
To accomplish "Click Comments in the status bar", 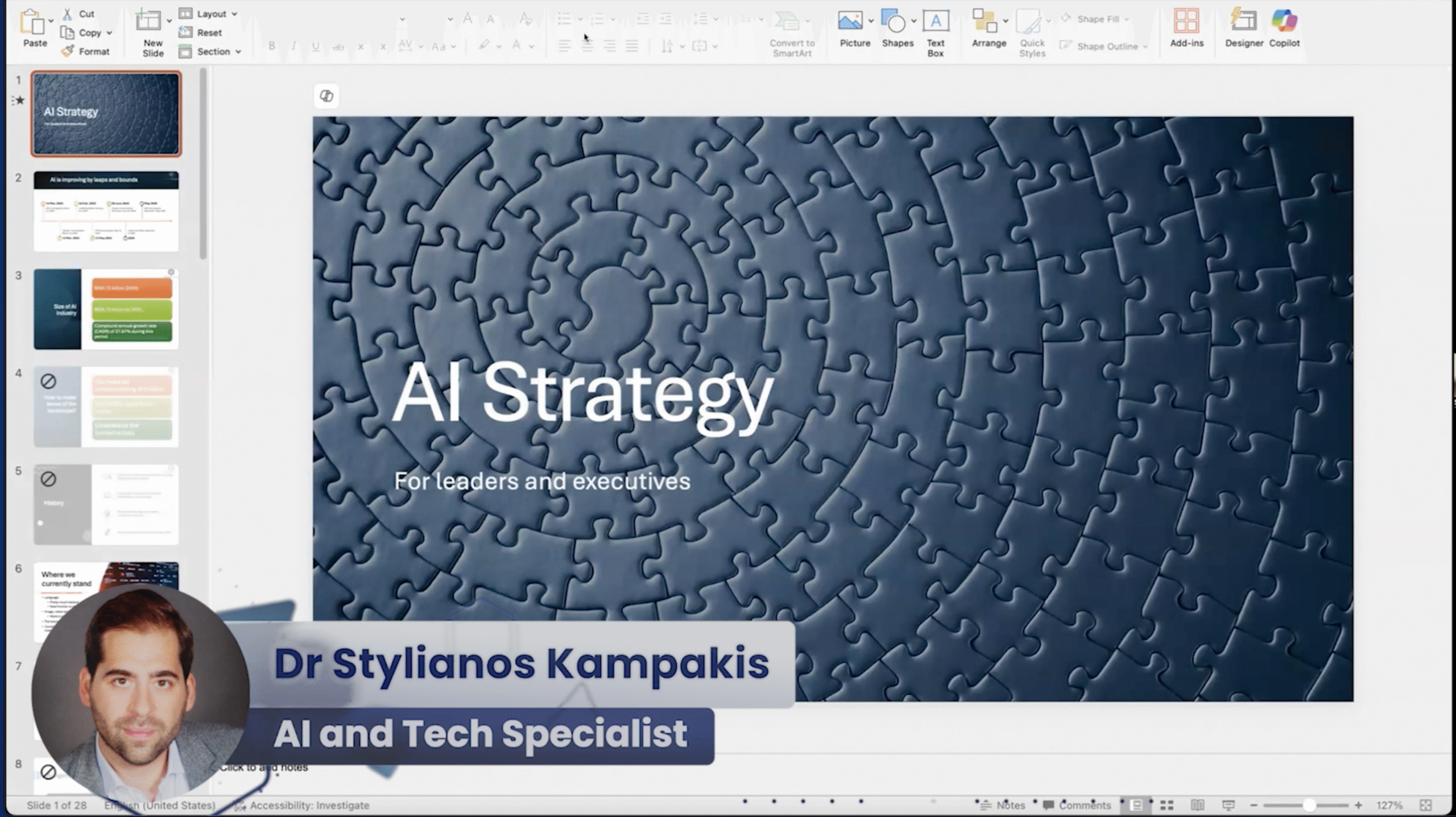I will (1077, 805).
